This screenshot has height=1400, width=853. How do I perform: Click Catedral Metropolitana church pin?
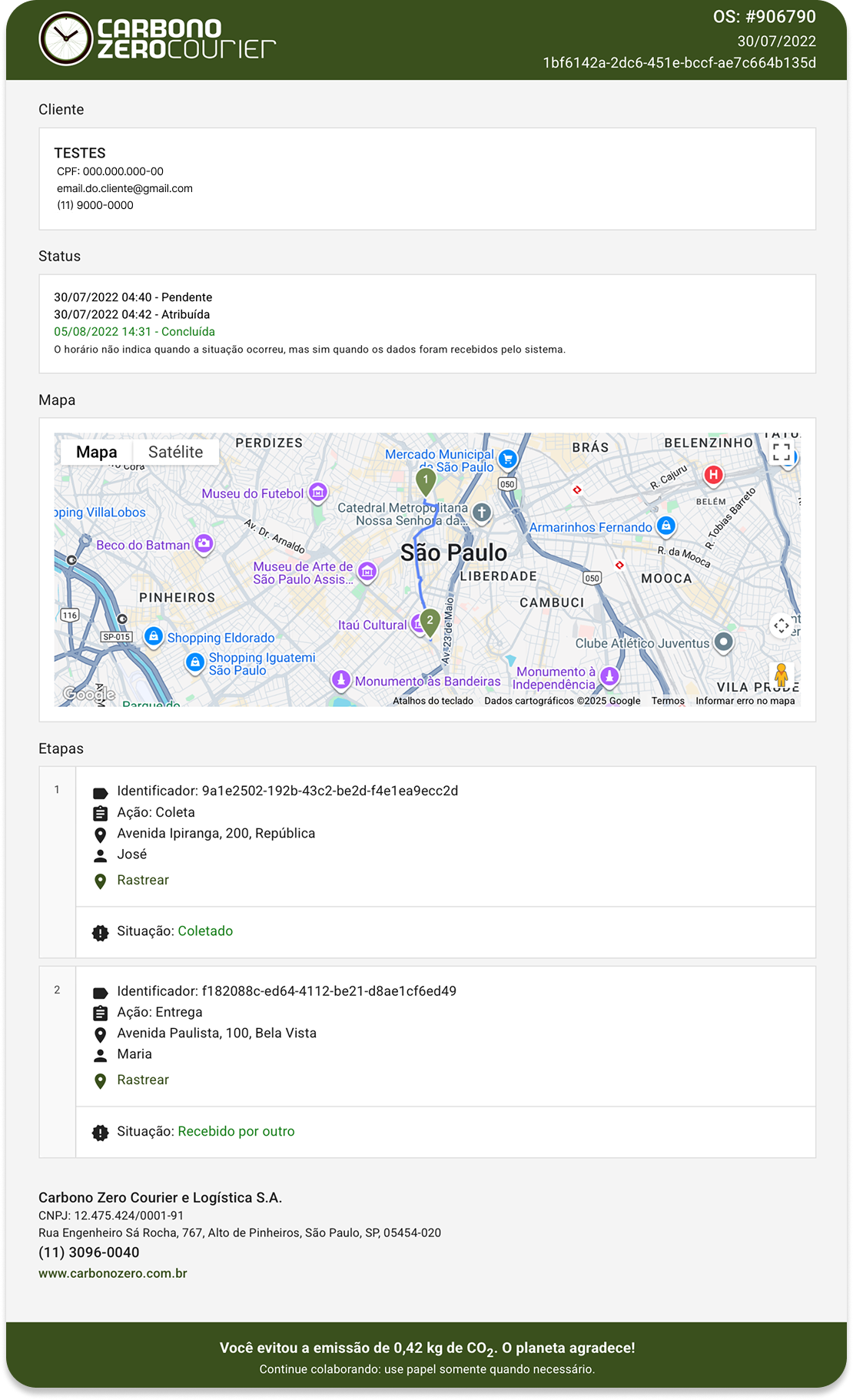coord(482,512)
